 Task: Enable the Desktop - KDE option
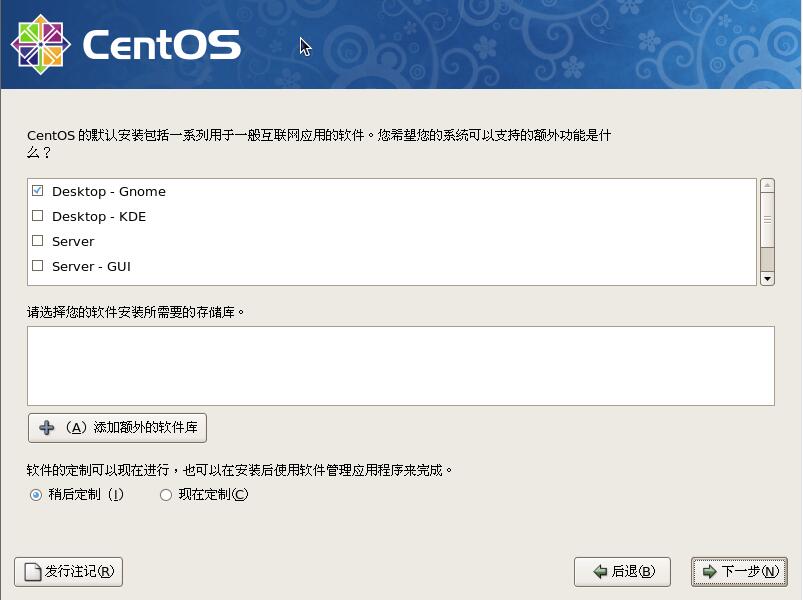[37, 215]
